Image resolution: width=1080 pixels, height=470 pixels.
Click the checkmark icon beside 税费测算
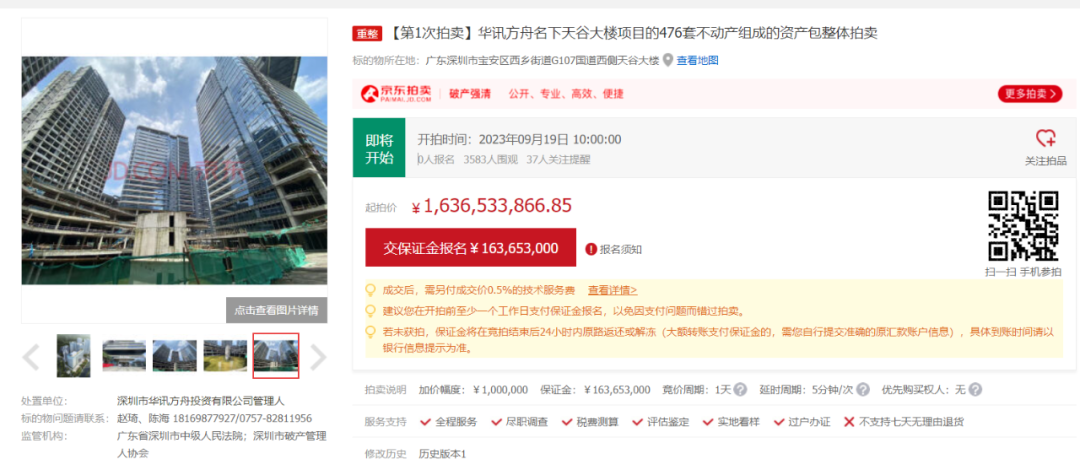tap(567, 422)
